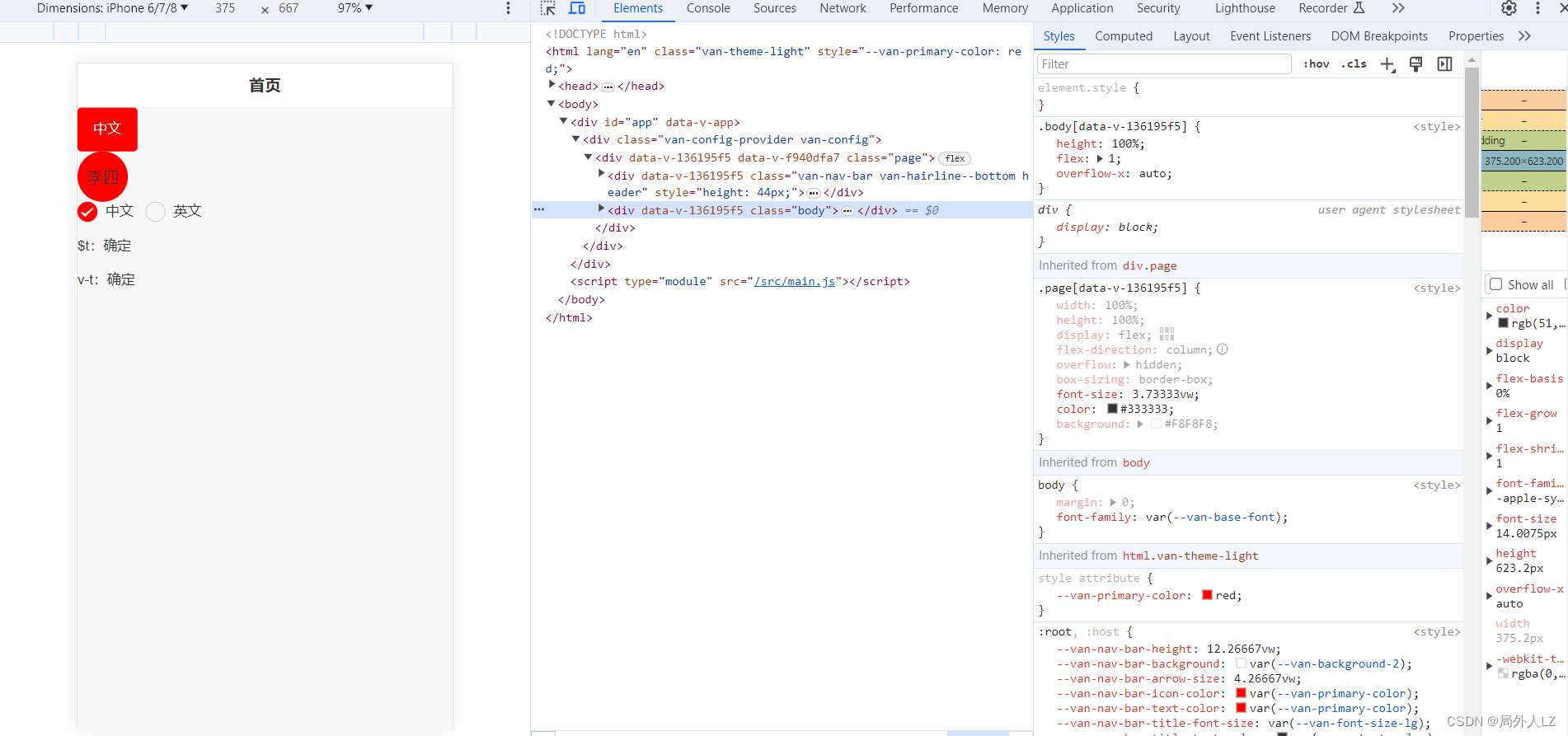The image size is (1568, 736).
Task: Click the flex badge on page div
Action: pos(955,158)
